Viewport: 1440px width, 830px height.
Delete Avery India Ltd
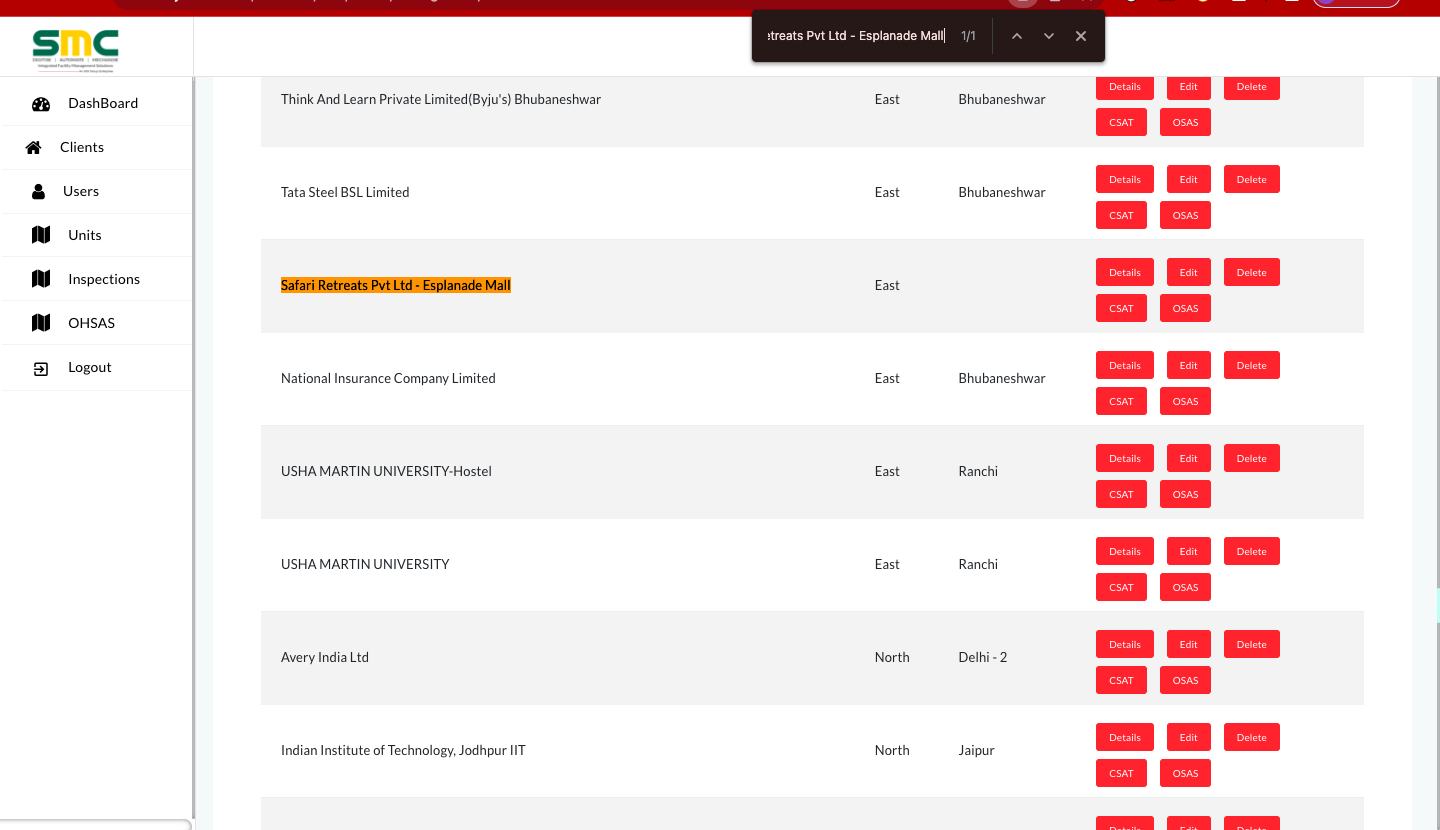coord(1252,645)
